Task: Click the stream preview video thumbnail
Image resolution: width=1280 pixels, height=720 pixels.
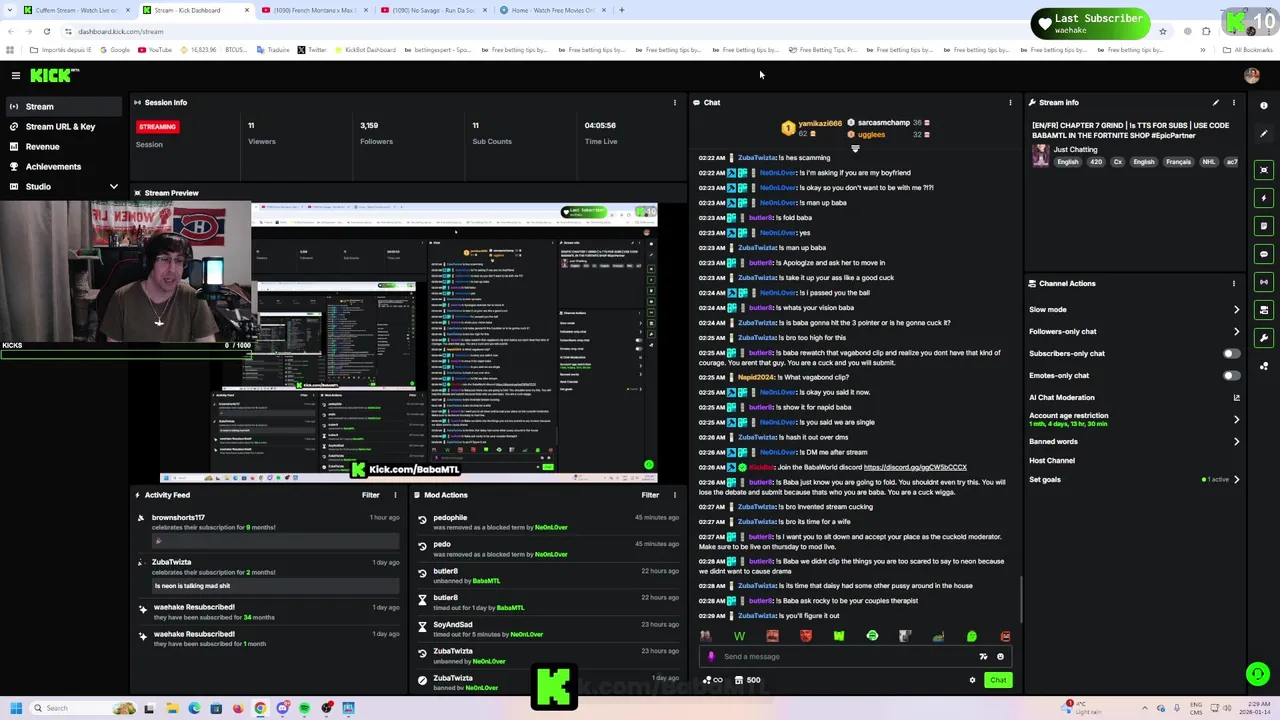Action: [409, 342]
